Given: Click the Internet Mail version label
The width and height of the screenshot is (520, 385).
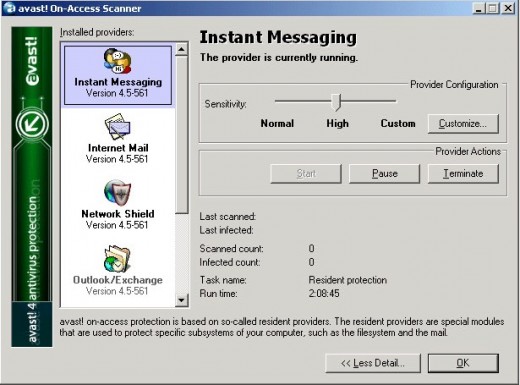Looking at the screenshot, I should (117, 159).
